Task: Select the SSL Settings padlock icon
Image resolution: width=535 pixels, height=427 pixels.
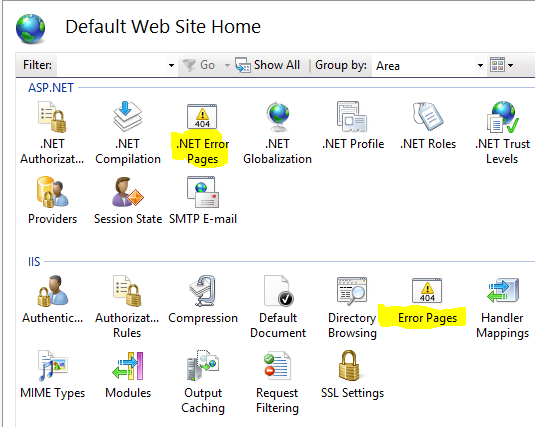Action: (349, 366)
